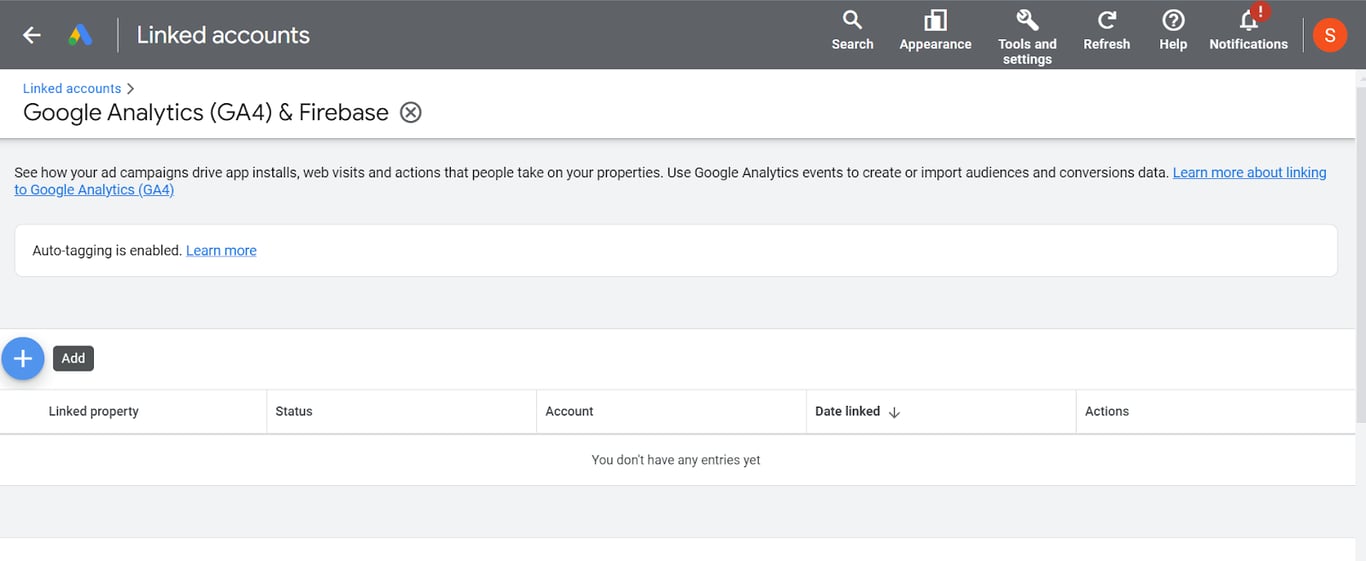Viewport: 1366px width, 561px height.
Task: Click the Actions column header
Action: tap(1107, 411)
